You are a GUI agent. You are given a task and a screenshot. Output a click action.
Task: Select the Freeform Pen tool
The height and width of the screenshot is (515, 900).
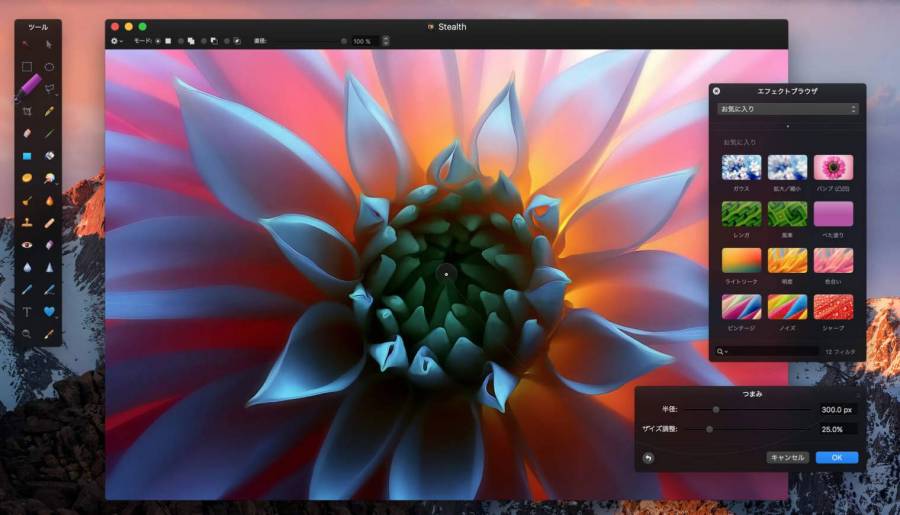click(x=49, y=289)
